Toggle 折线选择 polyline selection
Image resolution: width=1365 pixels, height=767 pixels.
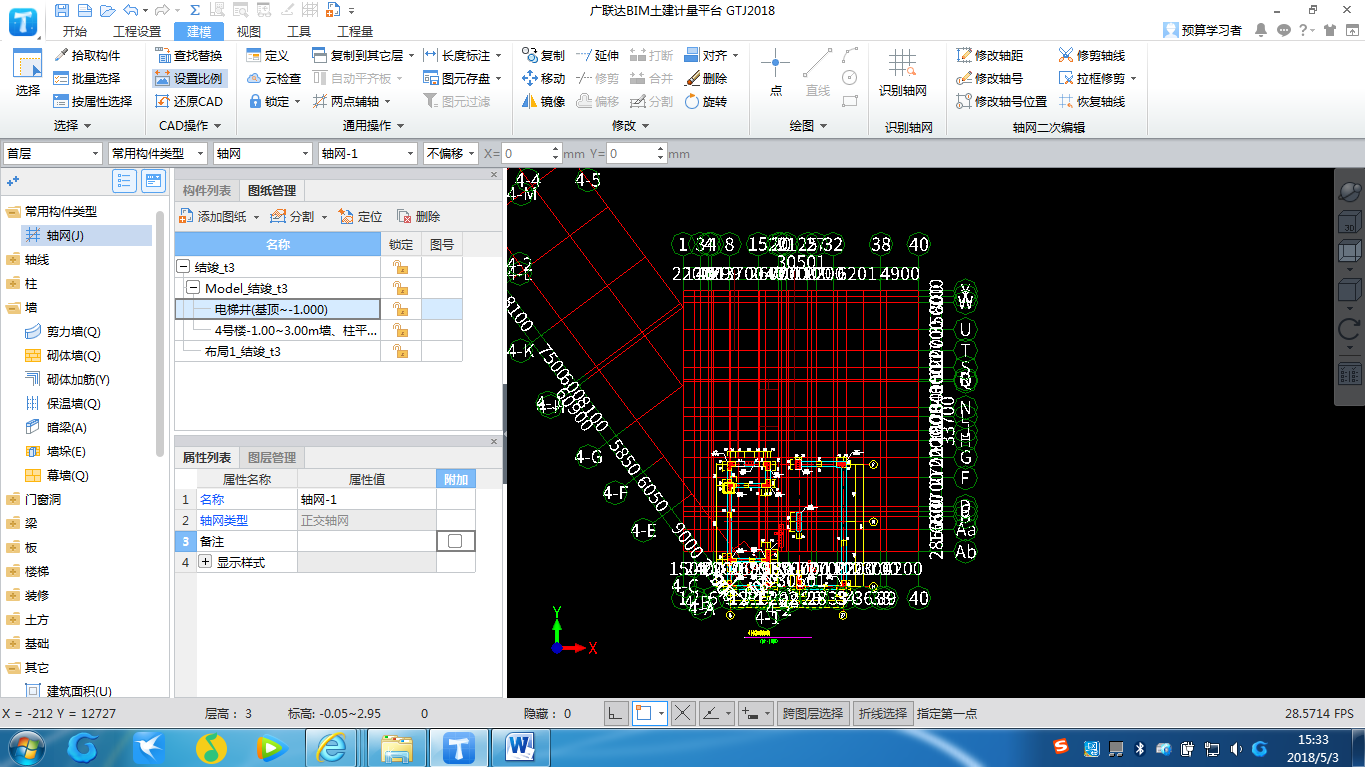pos(882,713)
